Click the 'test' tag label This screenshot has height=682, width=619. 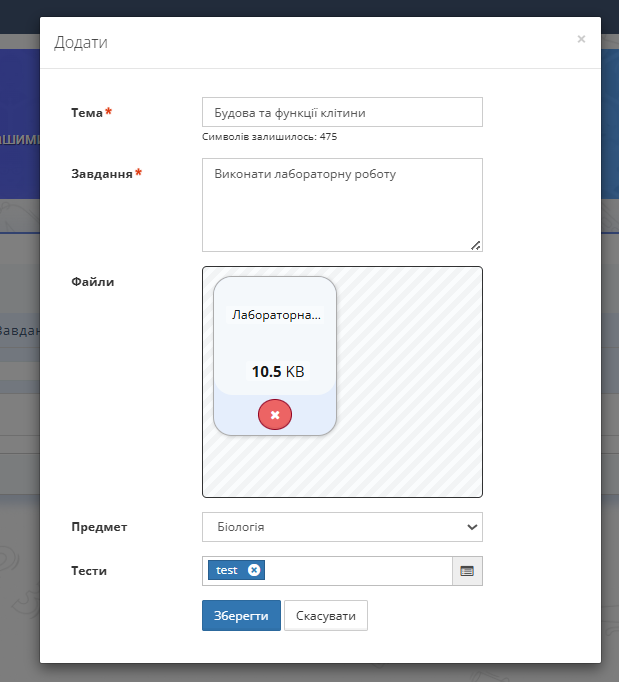[227, 570]
